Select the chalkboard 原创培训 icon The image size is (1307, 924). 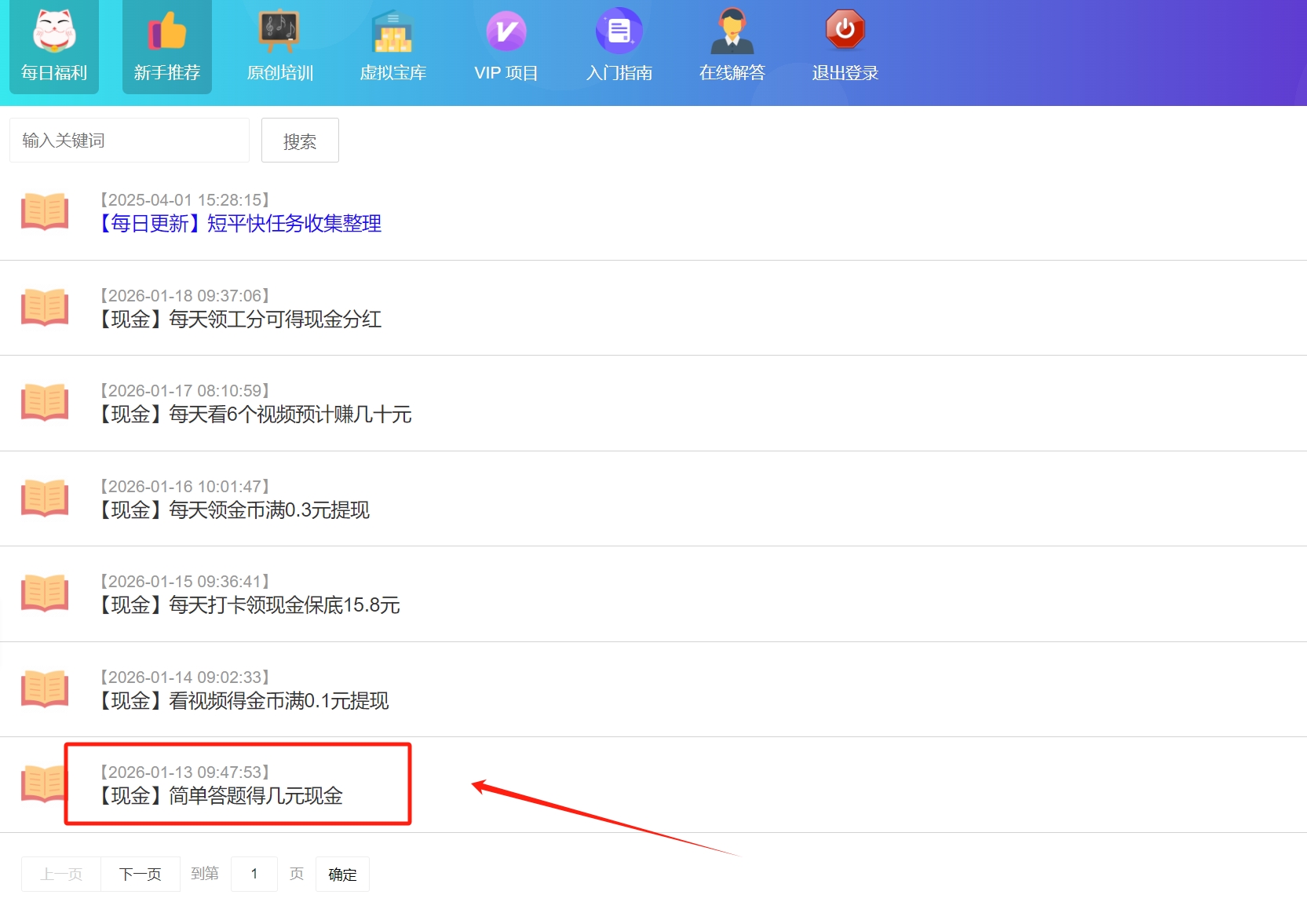tap(279, 31)
